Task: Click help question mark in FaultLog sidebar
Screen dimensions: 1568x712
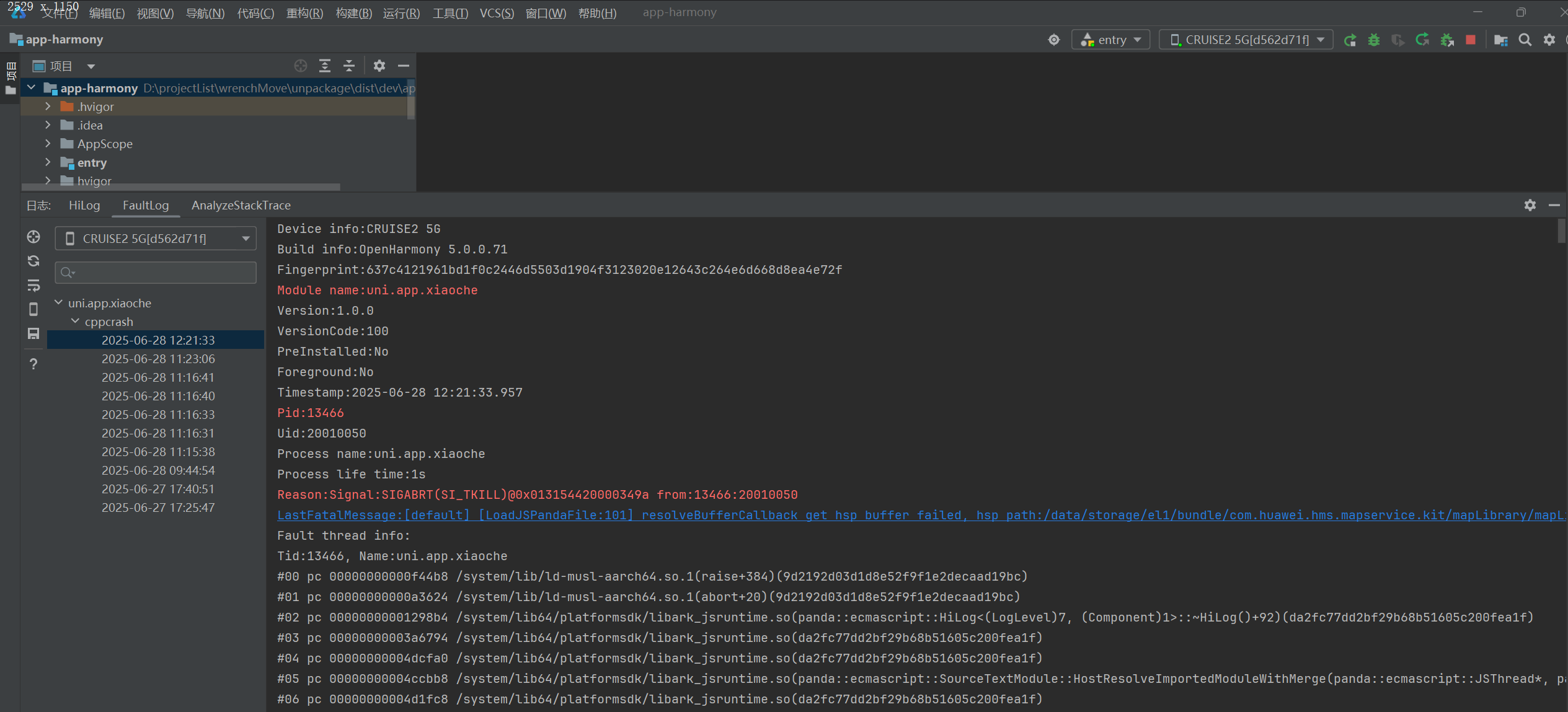Action: pos(33,364)
